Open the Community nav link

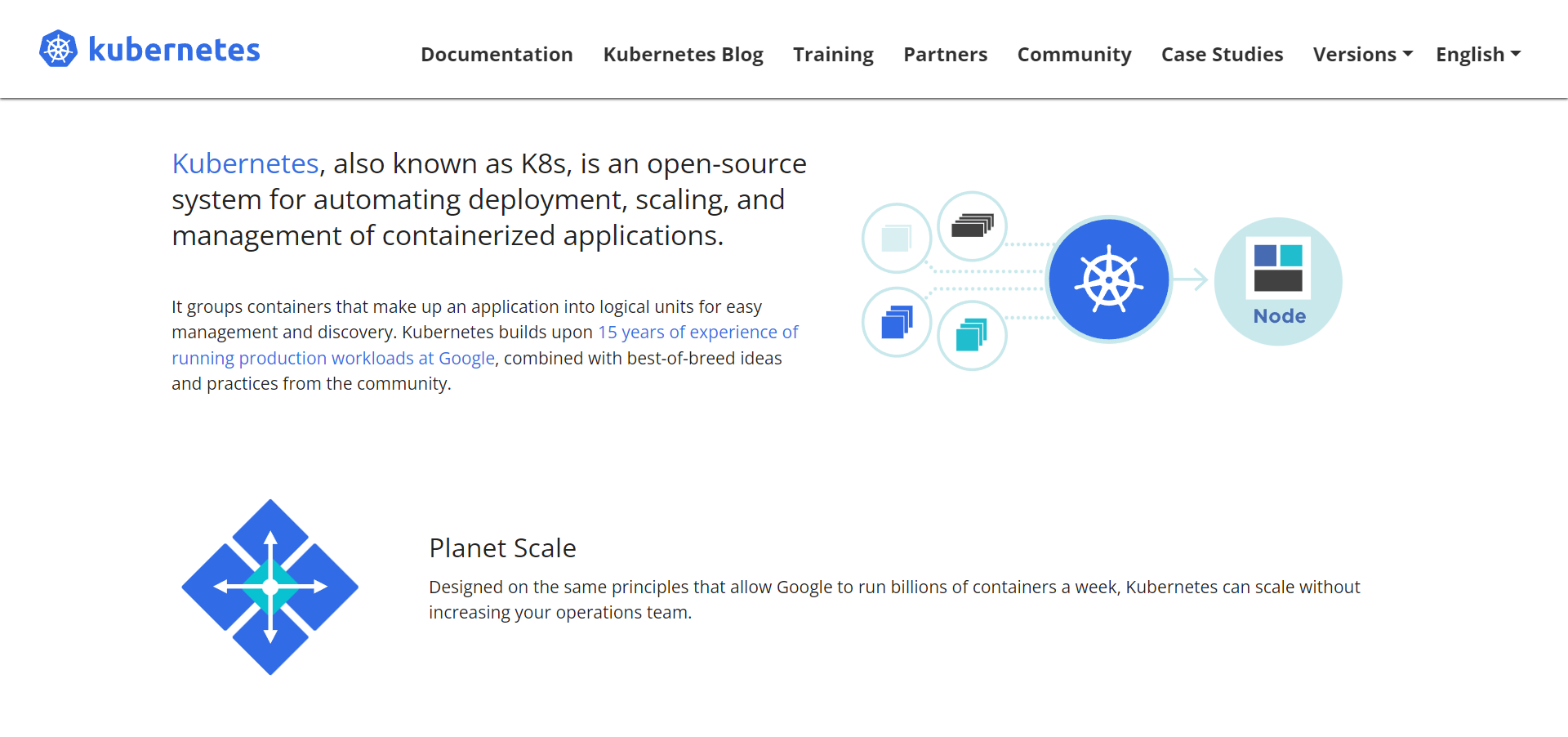[1074, 55]
